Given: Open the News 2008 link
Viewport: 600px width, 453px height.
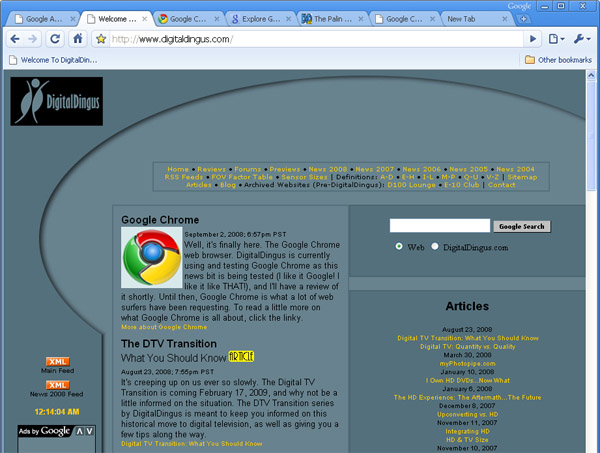Looking at the screenshot, I should click(x=328, y=169).
